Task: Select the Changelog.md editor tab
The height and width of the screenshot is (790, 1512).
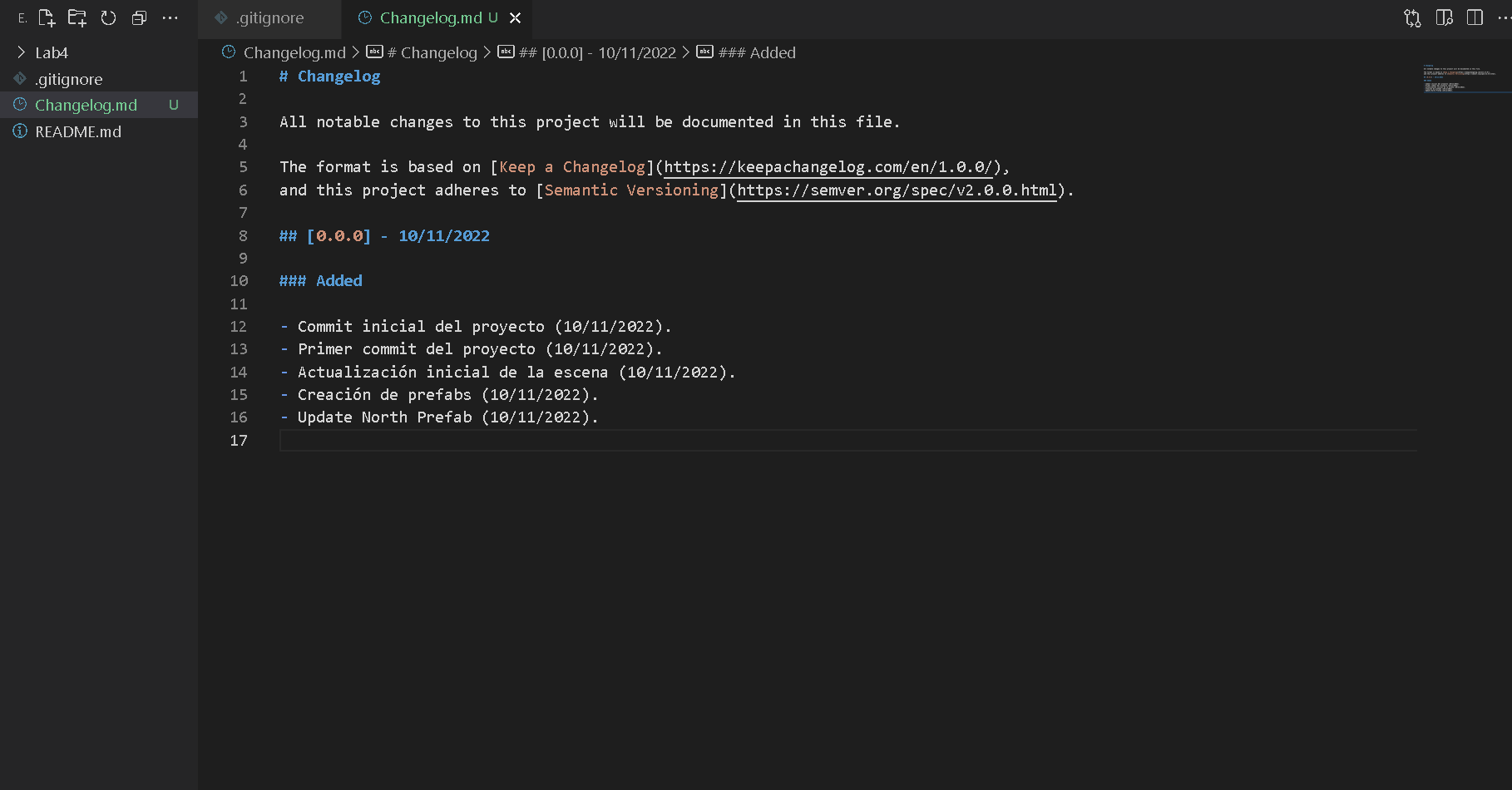Action: pyautogui.click(x=430, y=17)
